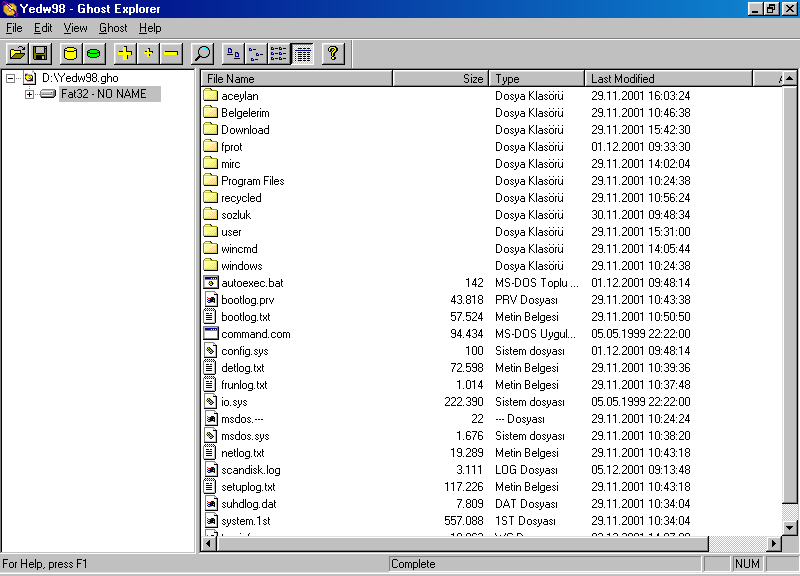Select the D:\Yedw98.gho tree item
Image resolution: width=800 pixels, height=576 pixels.
point(80,78)
